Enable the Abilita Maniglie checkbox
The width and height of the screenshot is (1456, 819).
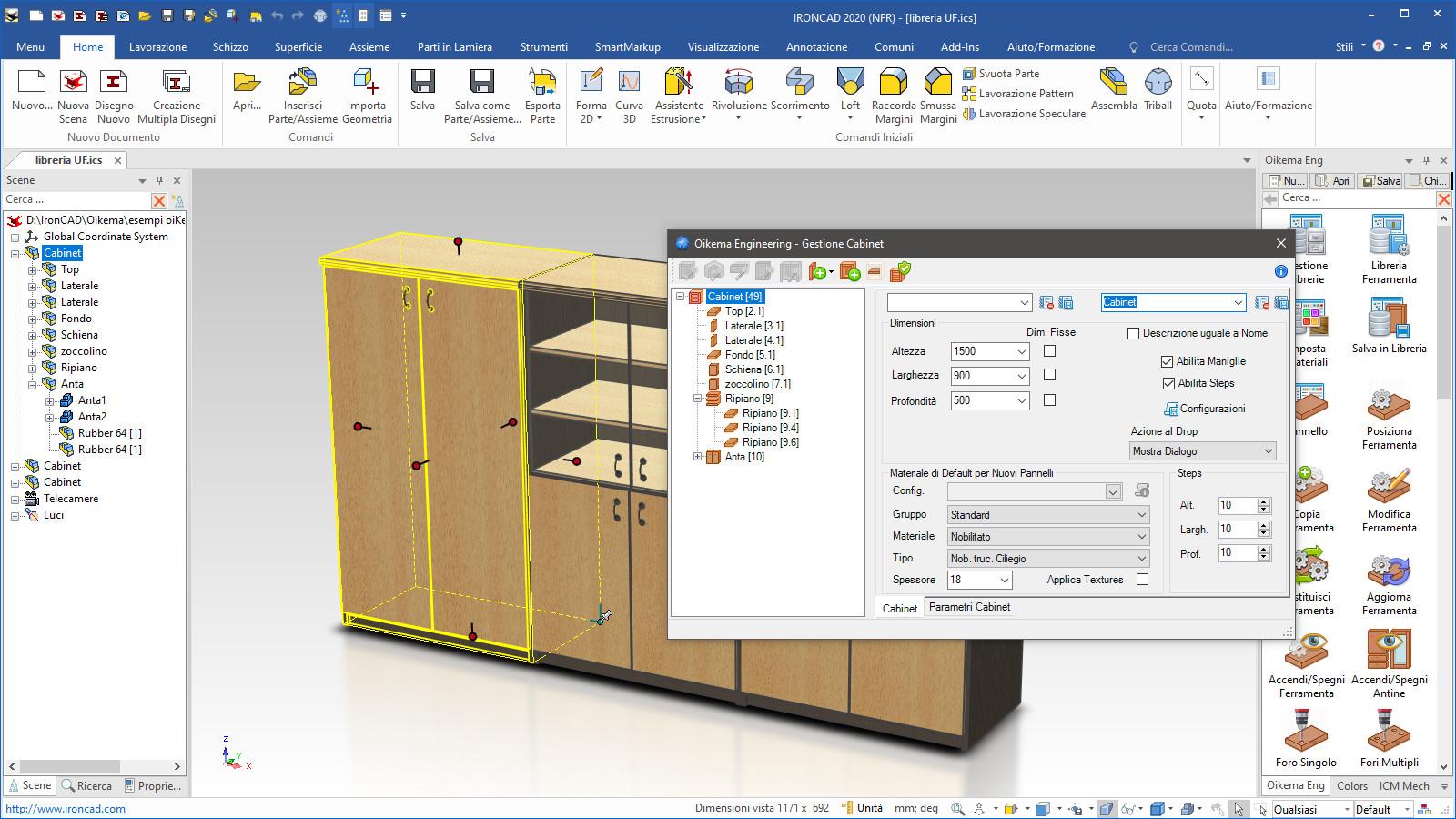tap(1168, 361)
